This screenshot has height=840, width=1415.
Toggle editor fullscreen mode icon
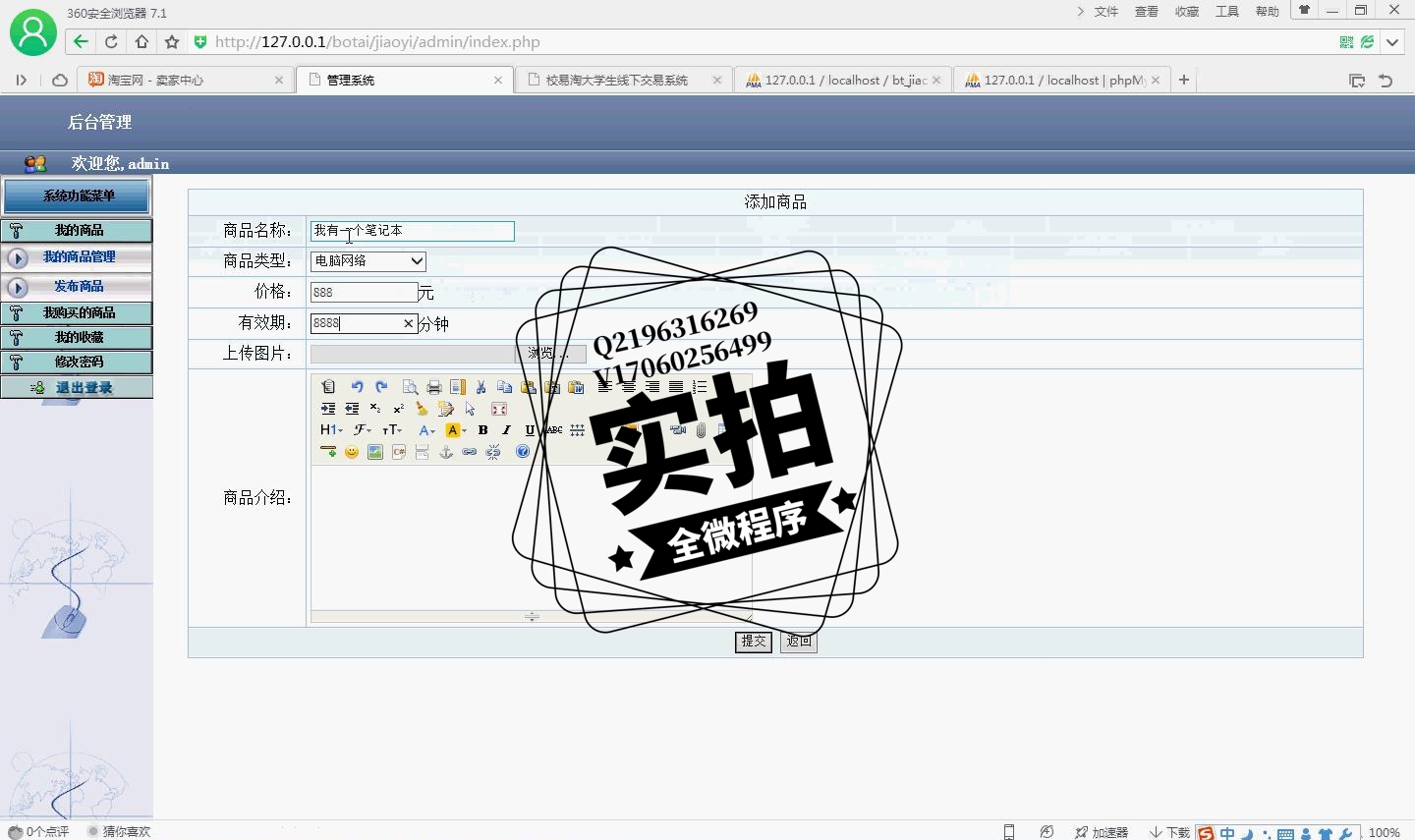499,409
